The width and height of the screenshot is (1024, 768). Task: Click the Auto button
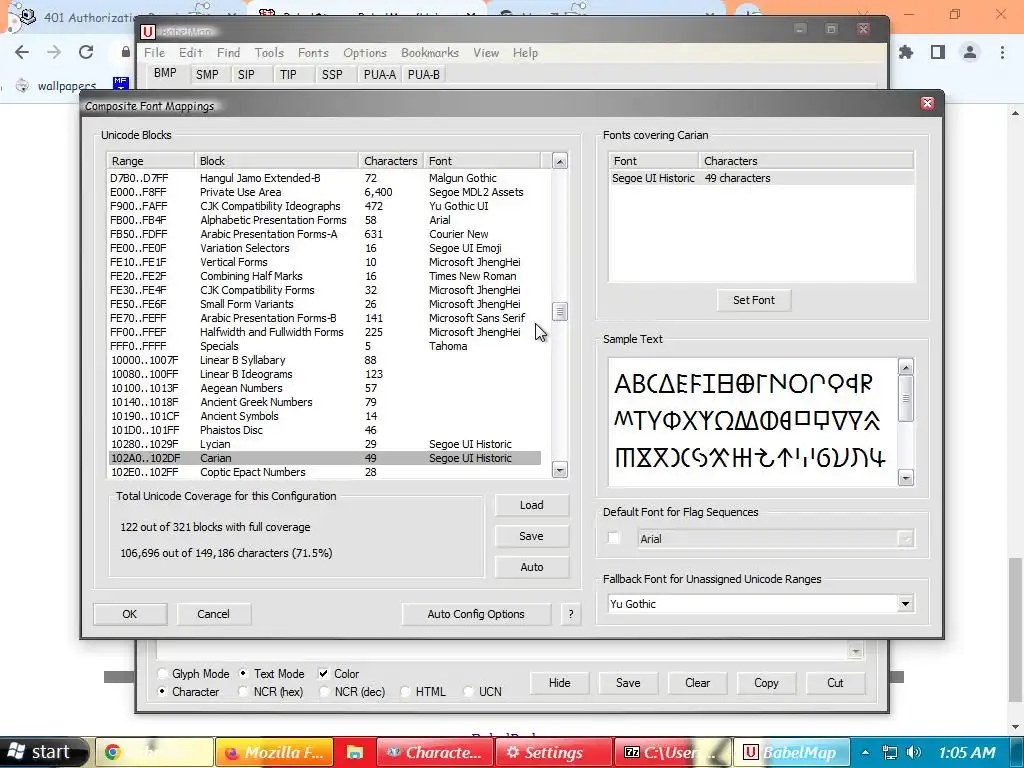(x=532, y=567)
